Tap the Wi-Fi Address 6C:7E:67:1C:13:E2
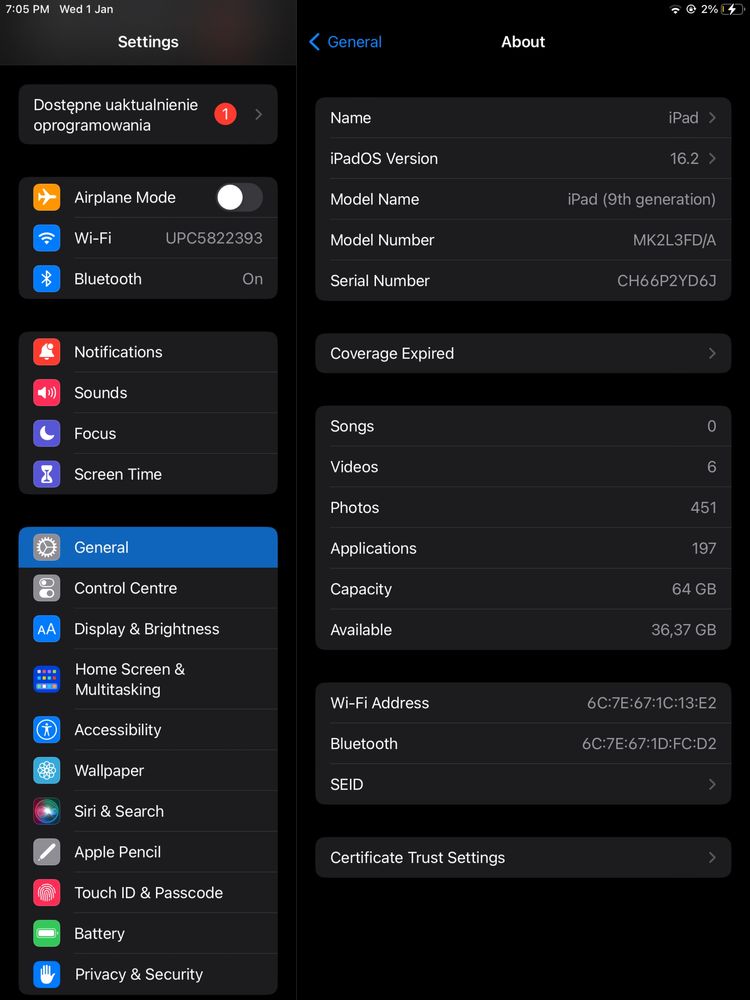 coord(652,703)
